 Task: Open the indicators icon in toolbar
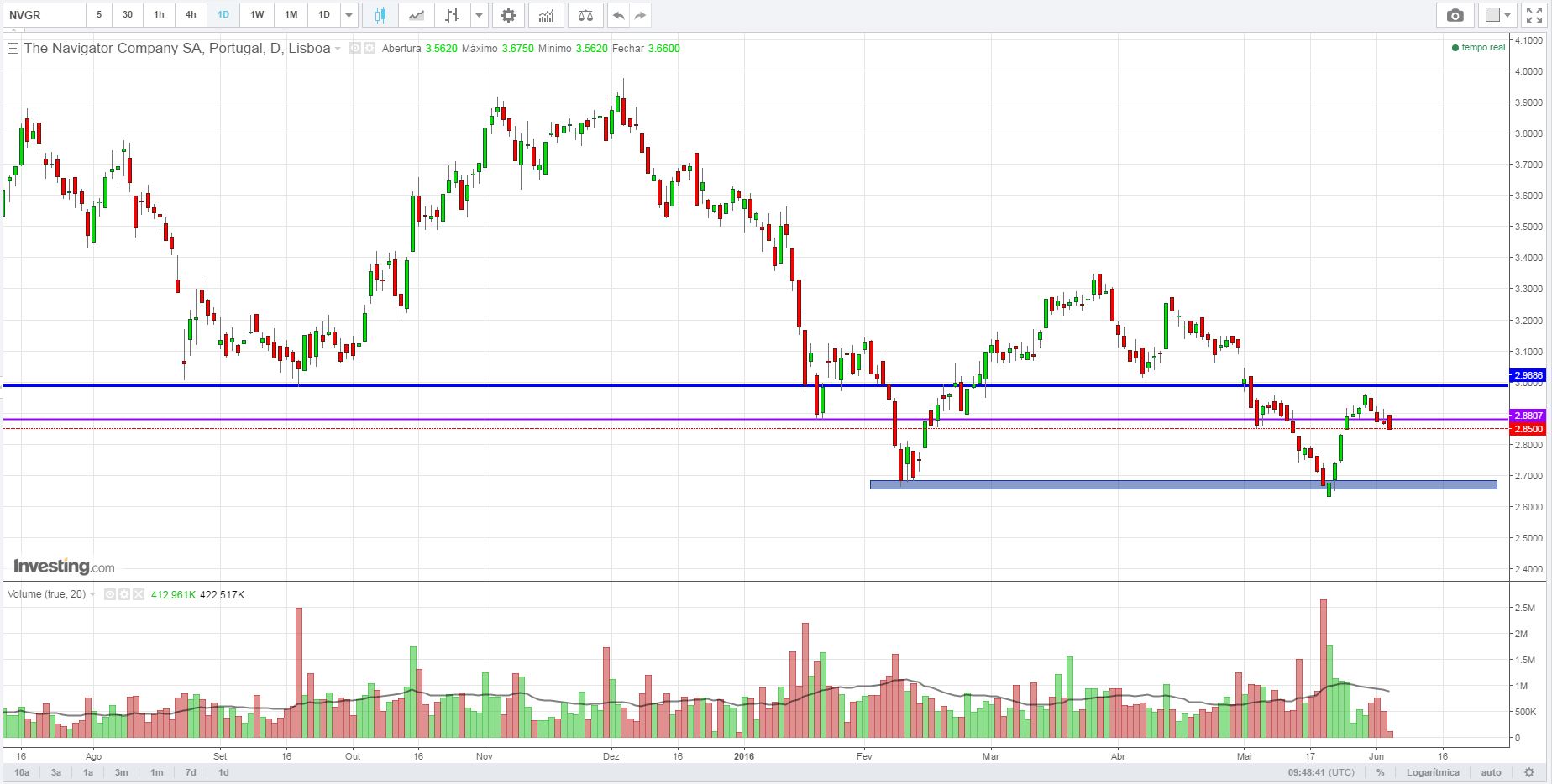click(547, 15)
